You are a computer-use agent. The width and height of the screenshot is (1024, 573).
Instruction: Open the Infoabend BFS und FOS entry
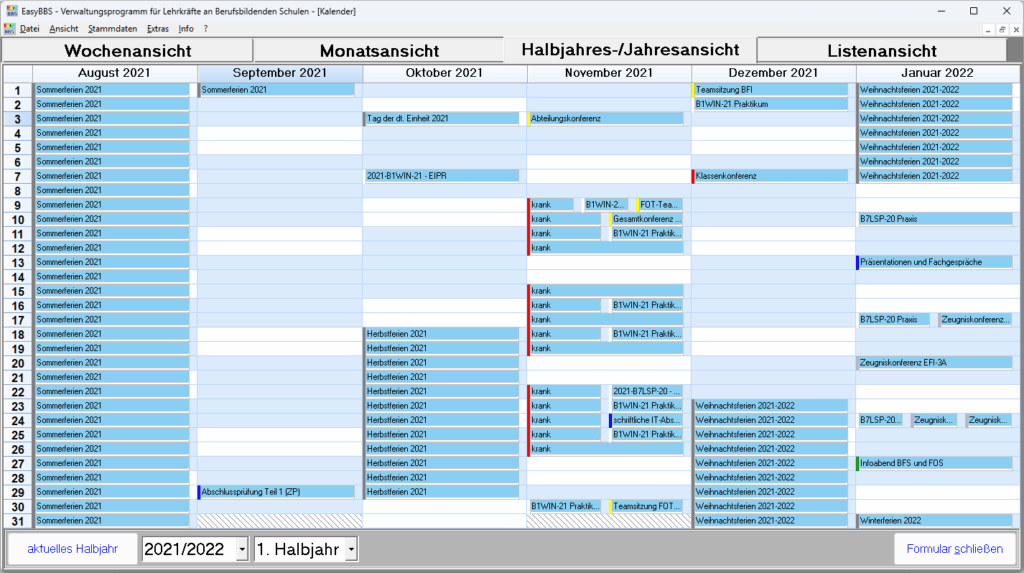pos(935,463)
